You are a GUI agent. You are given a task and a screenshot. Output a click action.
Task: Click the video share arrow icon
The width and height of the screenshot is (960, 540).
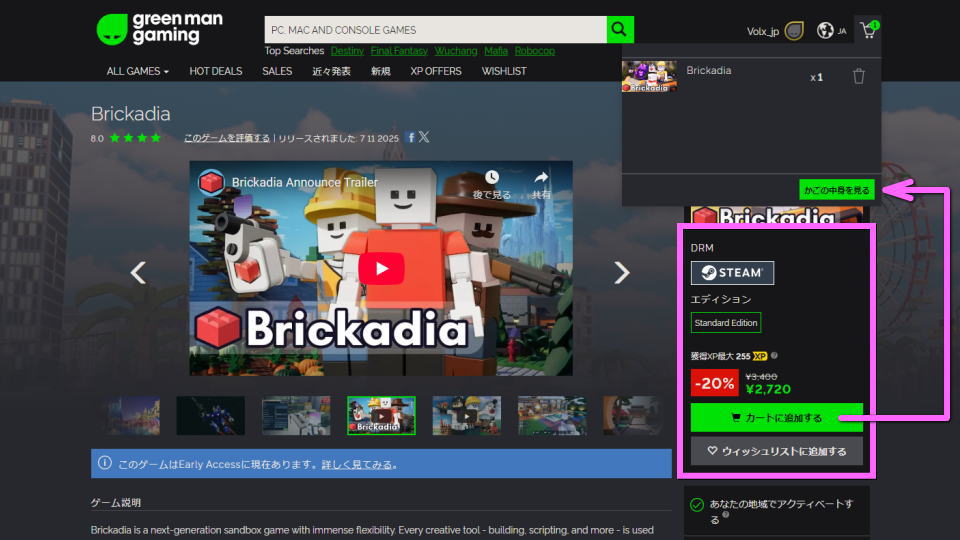coord(541,178)
